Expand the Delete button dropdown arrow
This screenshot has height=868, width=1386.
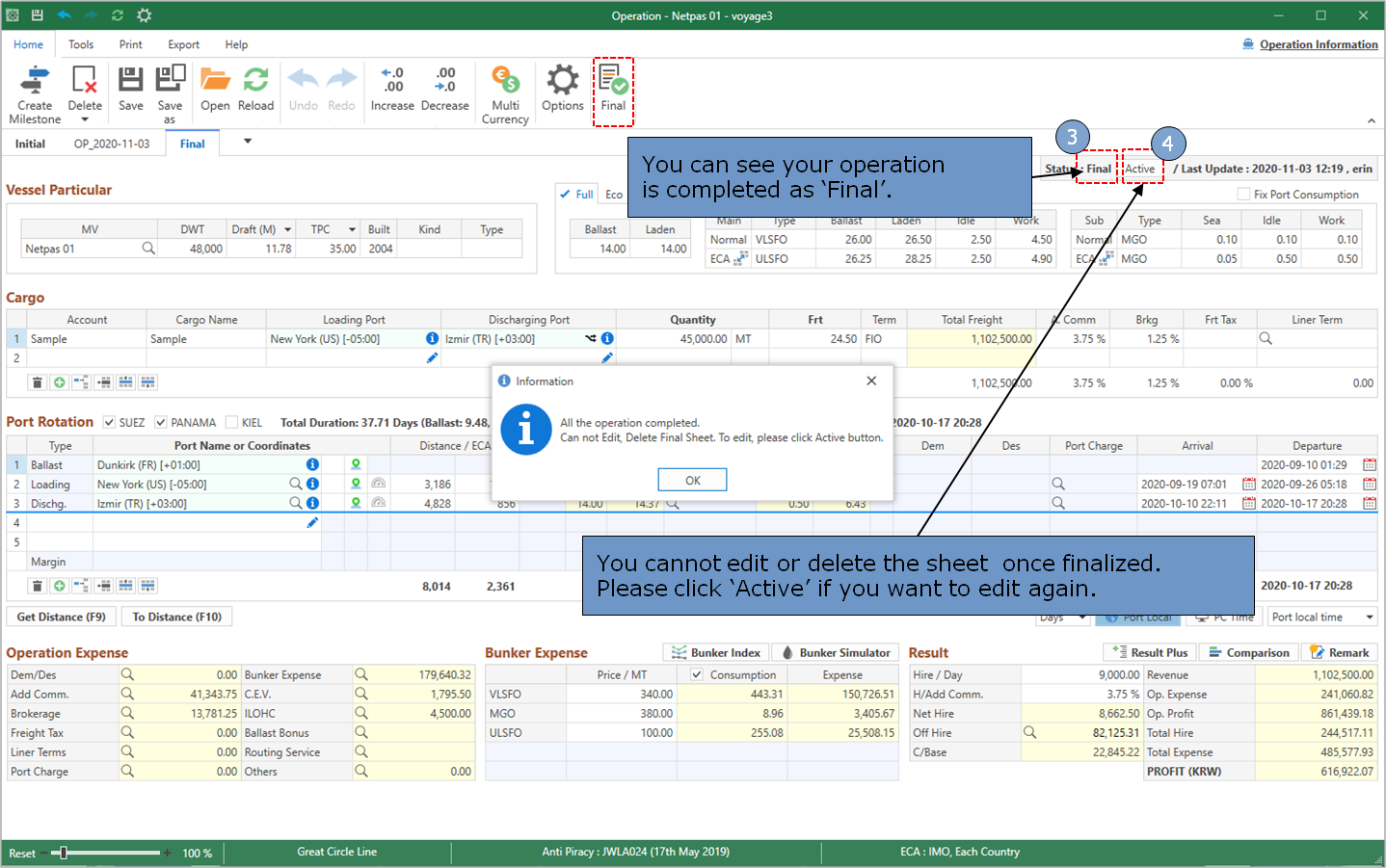pos(85,120)
